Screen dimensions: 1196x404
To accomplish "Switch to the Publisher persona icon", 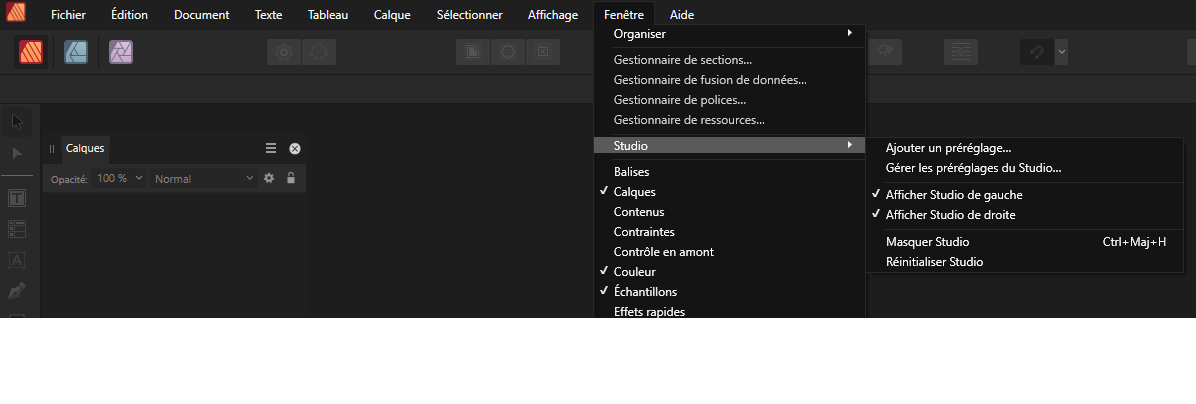I will pyautogui.click(x=31, y=52).
